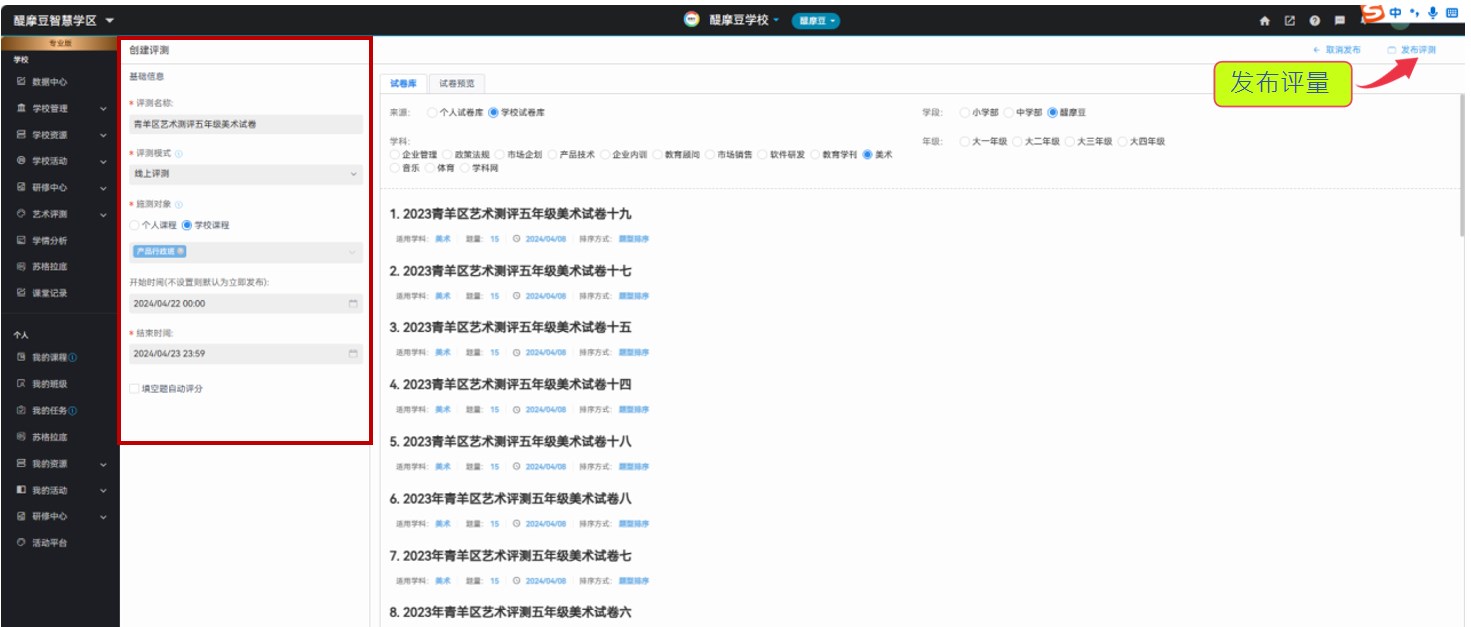Open the 醒摩豆智慧学区 dropdown arrow

pos(110,21)
